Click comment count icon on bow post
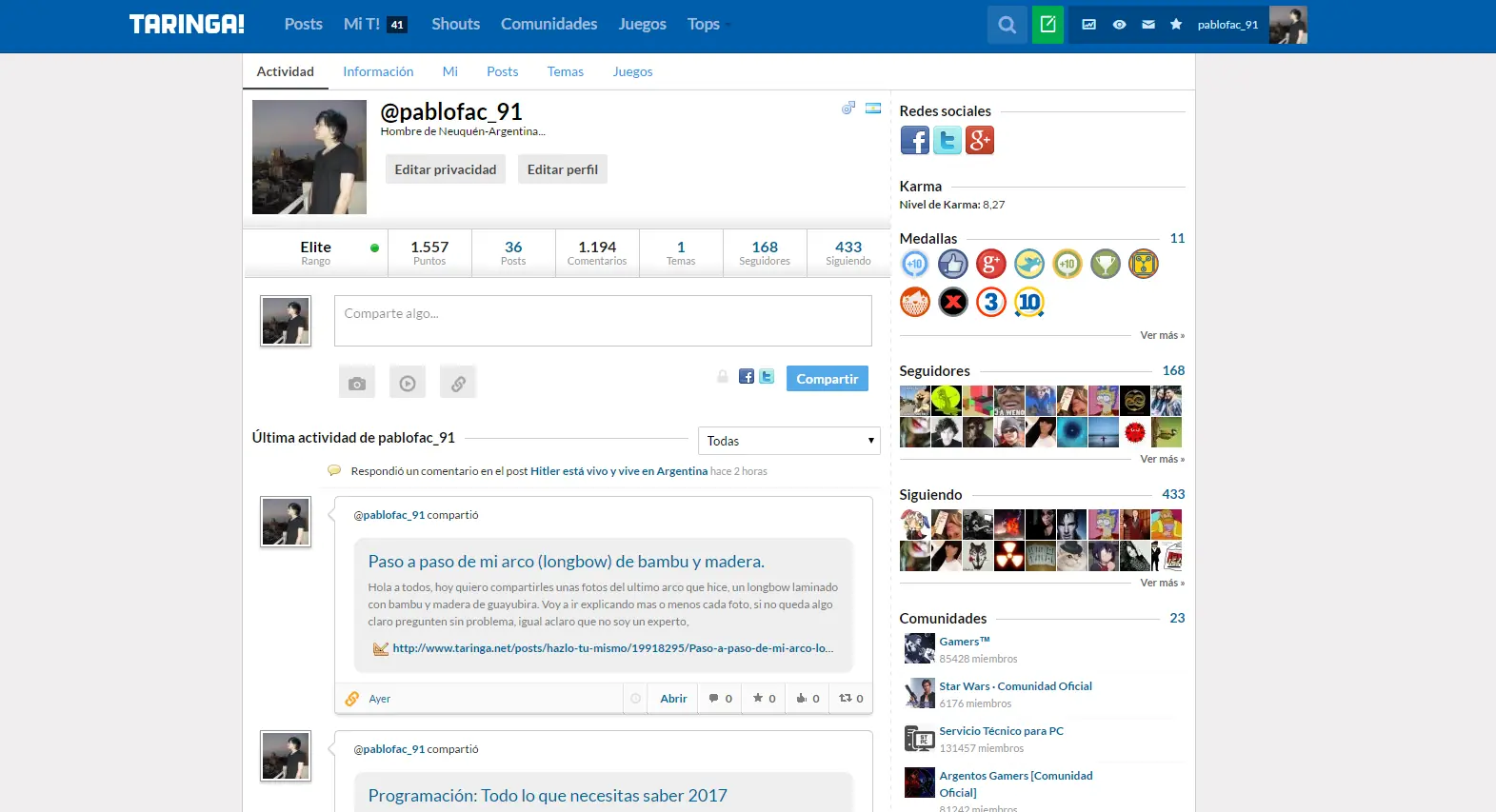This screenshot has width=1496, height=812. (720, 699)
